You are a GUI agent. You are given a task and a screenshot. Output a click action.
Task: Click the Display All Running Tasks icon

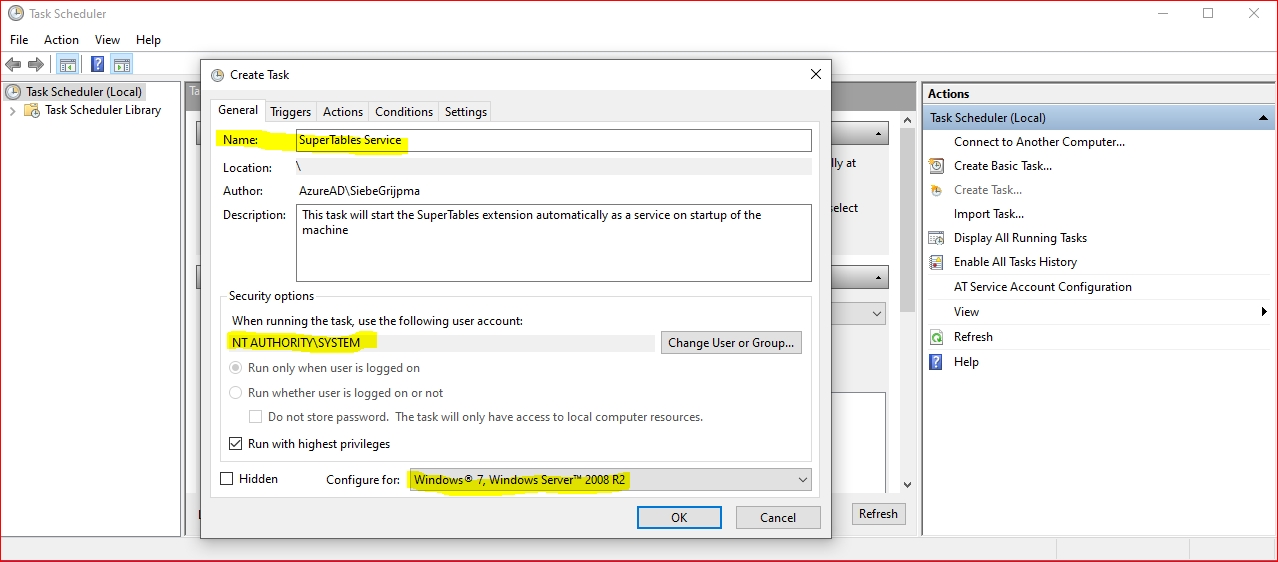(x=936, y=238)
